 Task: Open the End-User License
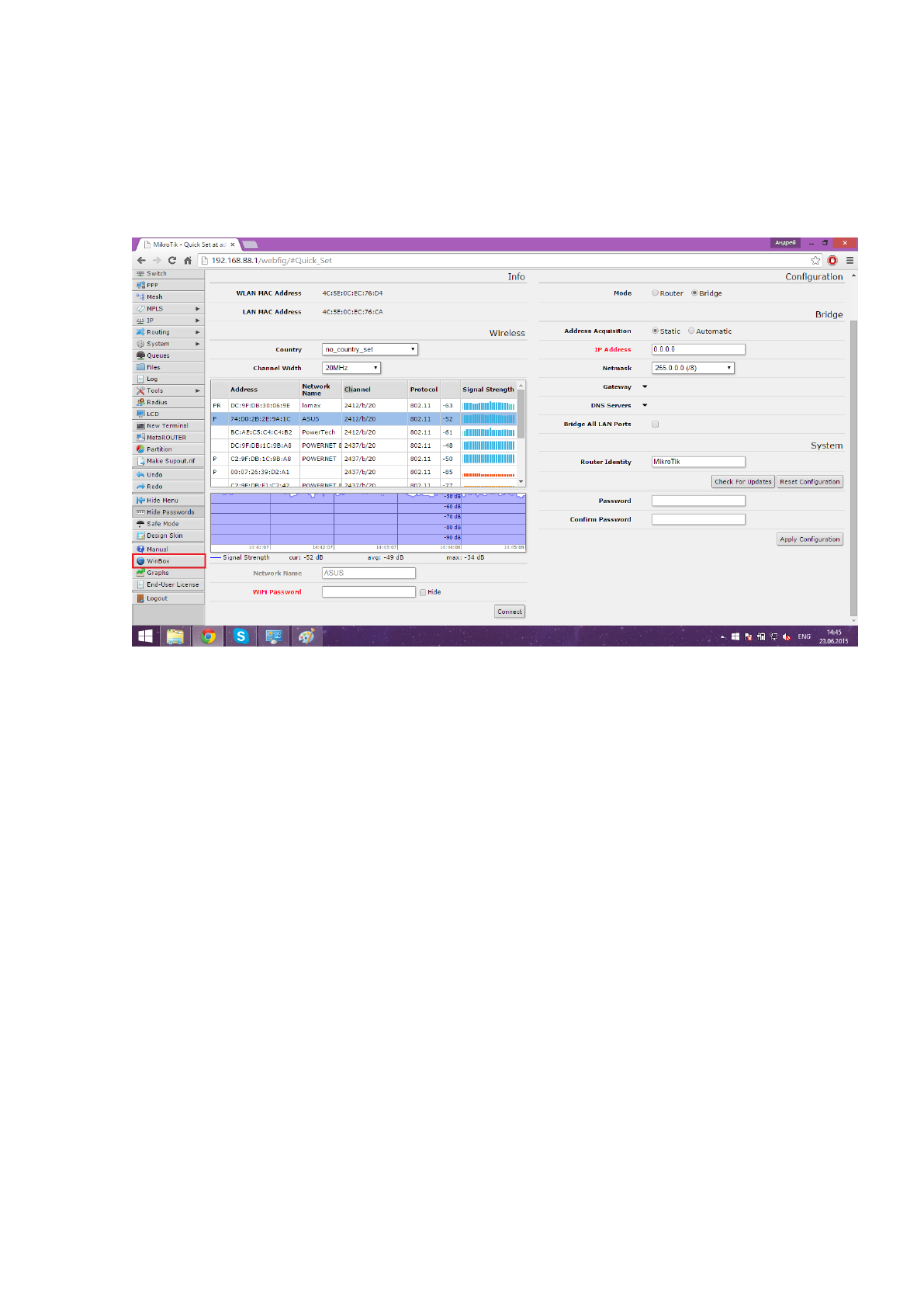[168, 584]
